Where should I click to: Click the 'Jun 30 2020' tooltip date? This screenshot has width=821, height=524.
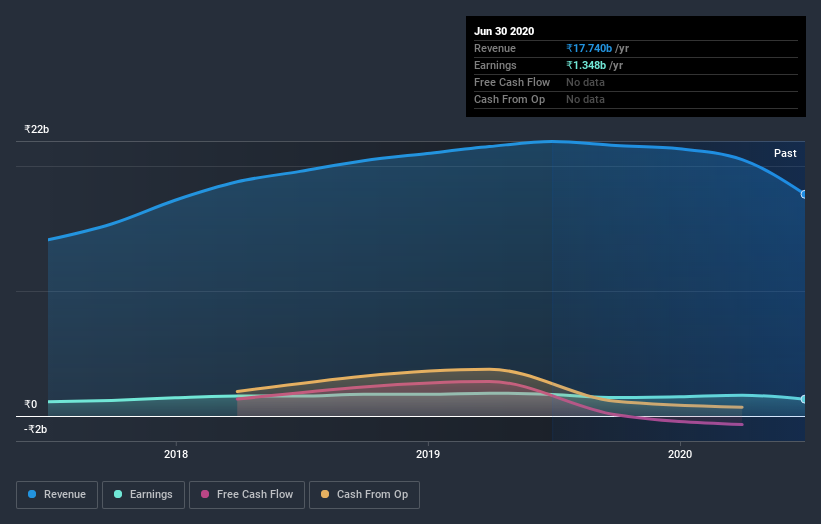tap(504, 31)
